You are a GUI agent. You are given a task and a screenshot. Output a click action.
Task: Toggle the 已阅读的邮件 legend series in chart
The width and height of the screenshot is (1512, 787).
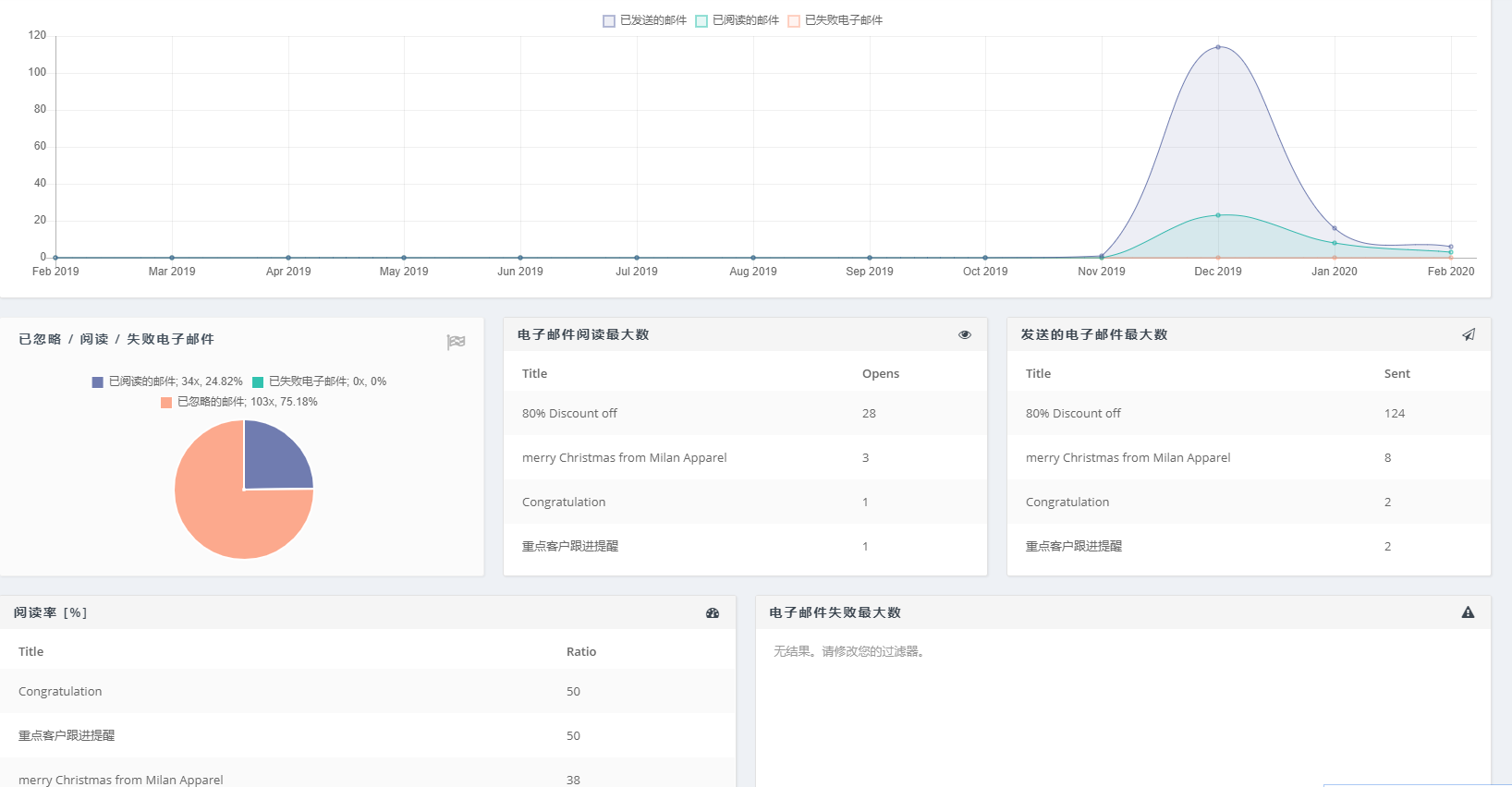point(738,20)
